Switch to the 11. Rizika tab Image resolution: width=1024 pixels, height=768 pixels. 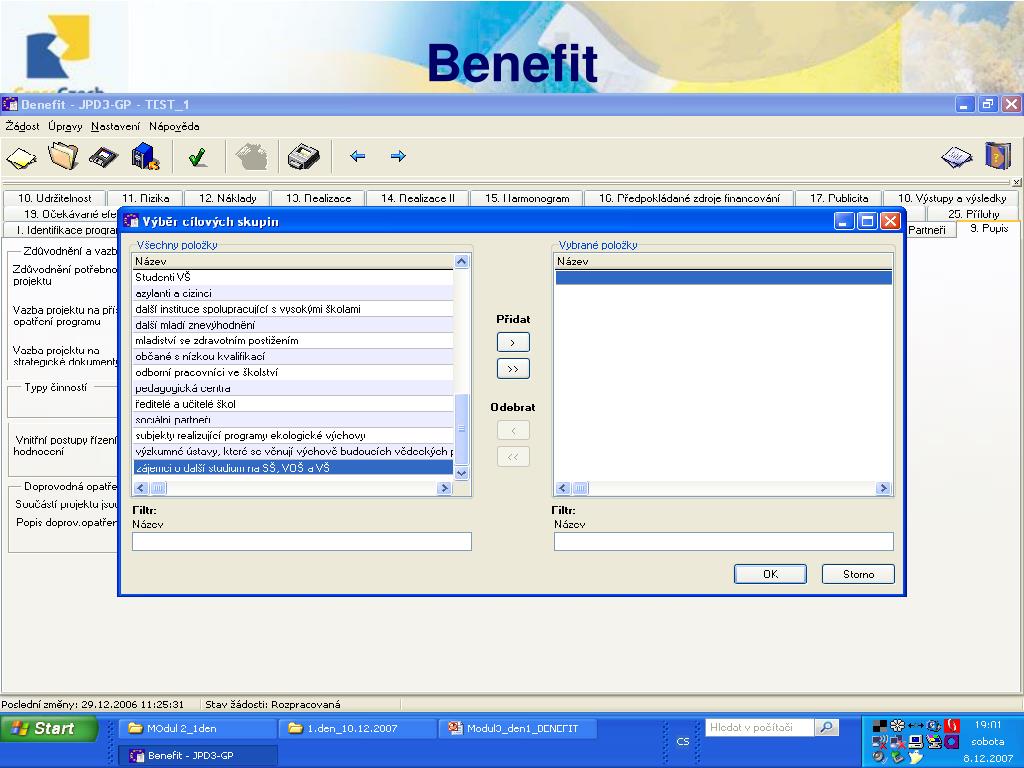146,198
